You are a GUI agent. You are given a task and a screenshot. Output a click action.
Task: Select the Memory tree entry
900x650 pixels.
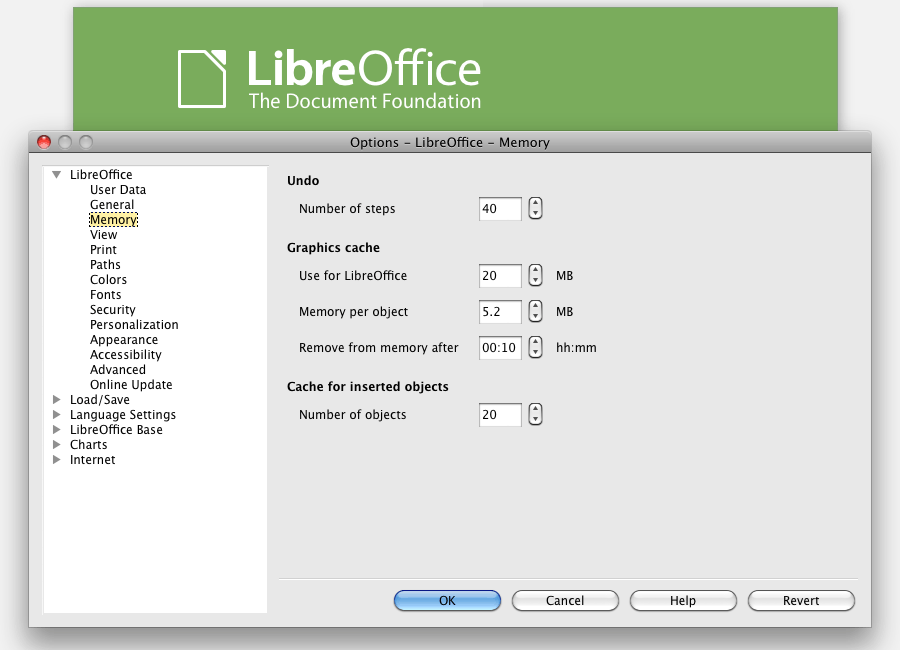pos(114,219)
